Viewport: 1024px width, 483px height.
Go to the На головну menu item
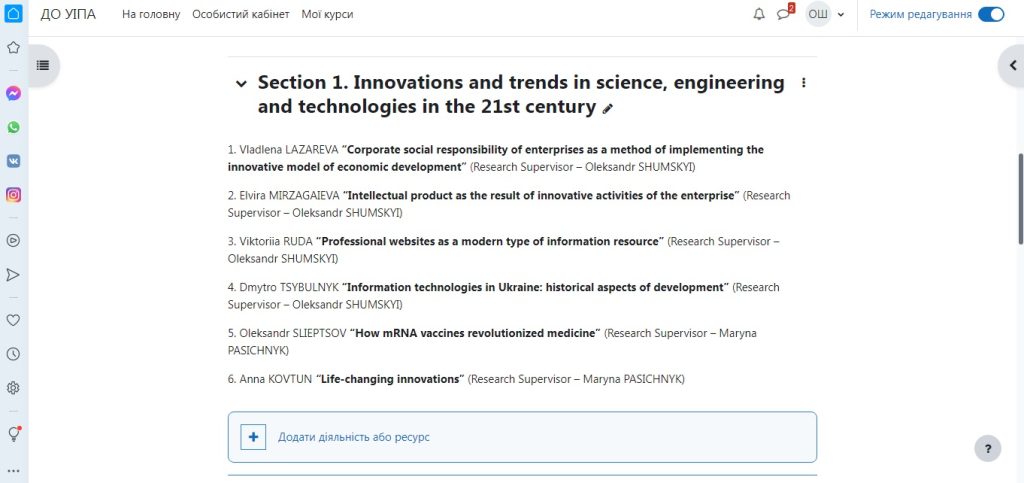[x=151, y=14]
